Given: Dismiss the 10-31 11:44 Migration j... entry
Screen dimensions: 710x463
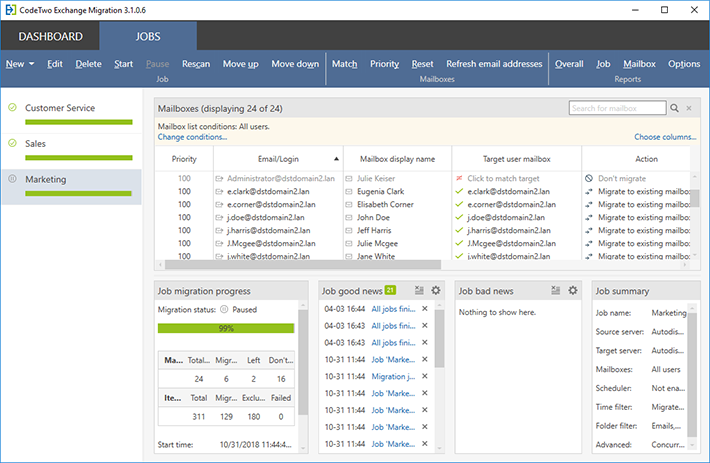Looking at the screenshot, I should (425, 376).
